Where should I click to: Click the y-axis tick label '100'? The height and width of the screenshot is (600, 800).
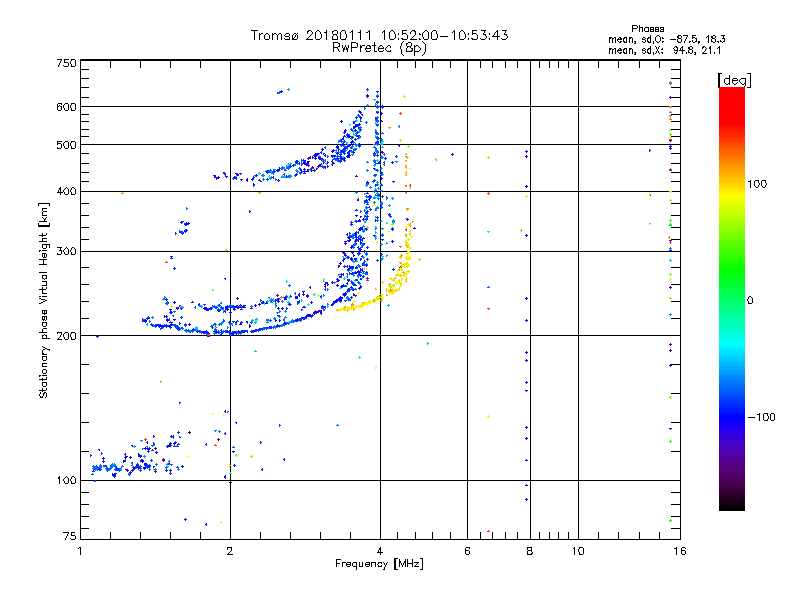coord(66,480)
